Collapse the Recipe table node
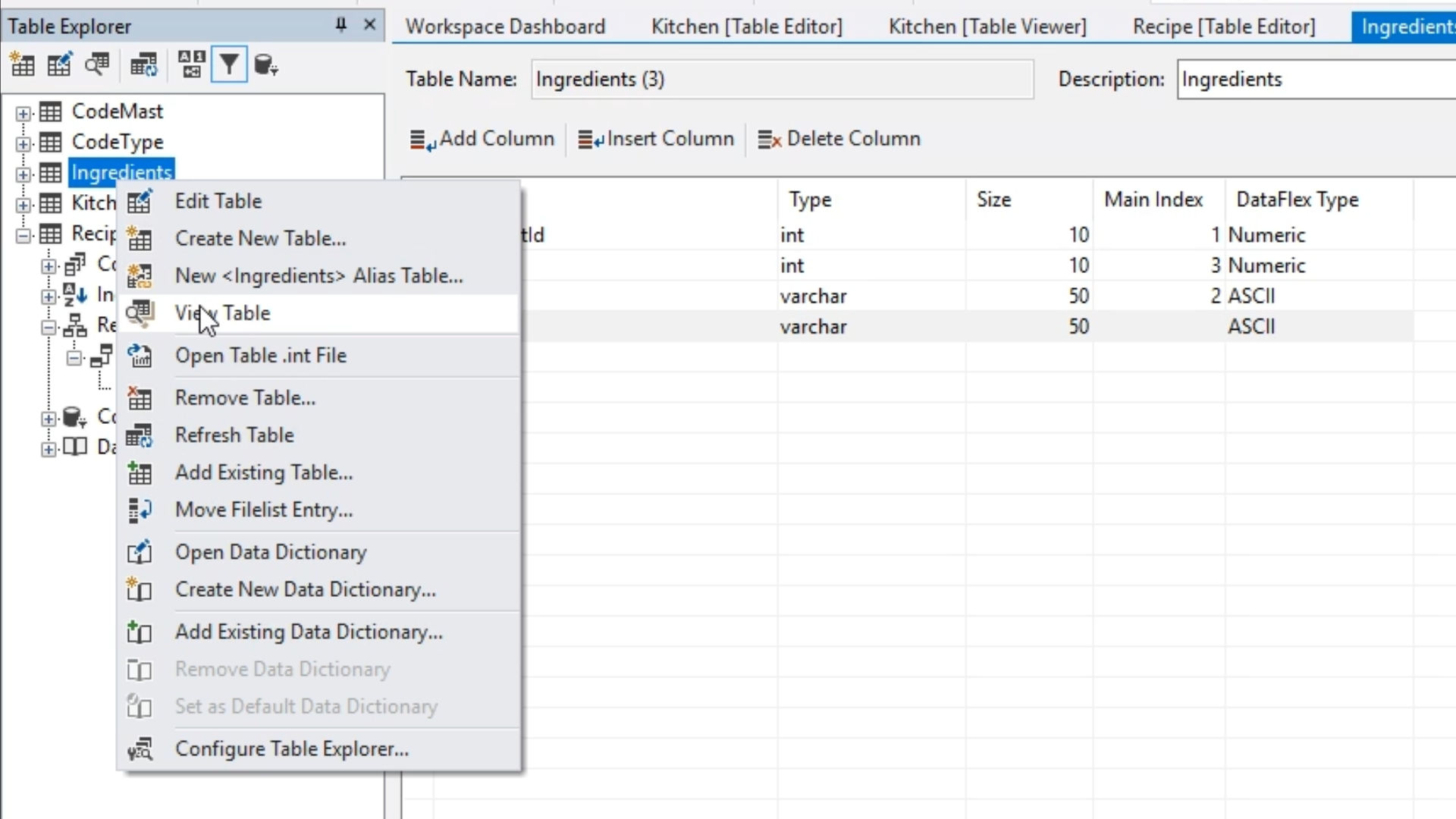 click(x=24, y=236)
